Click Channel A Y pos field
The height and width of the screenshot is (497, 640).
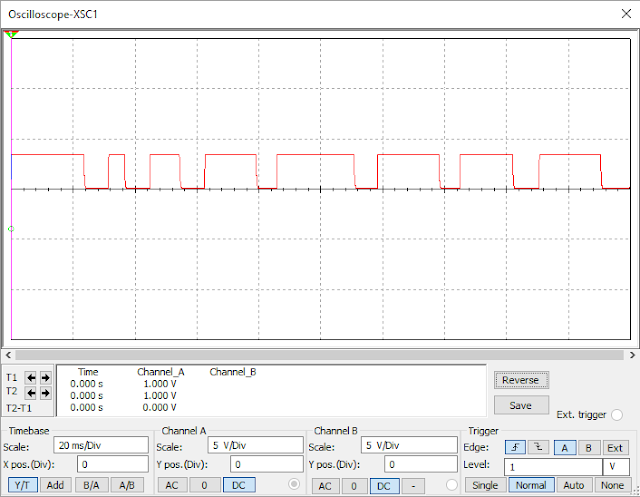point(267,464)
